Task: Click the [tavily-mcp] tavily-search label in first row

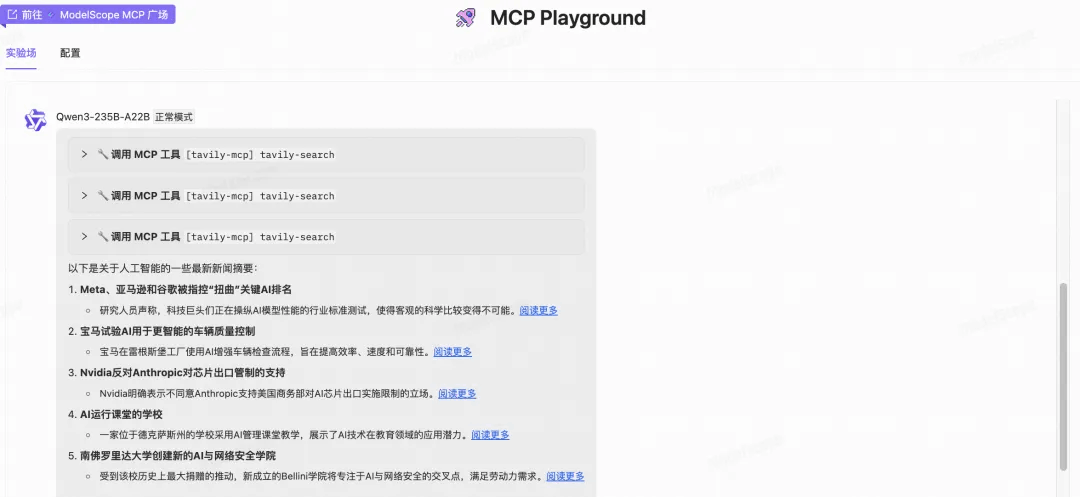Action: 260,155
